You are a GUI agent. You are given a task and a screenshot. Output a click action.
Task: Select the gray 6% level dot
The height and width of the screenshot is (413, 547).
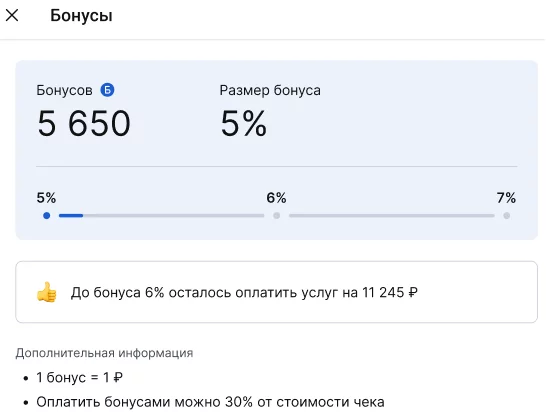[277, 216]
